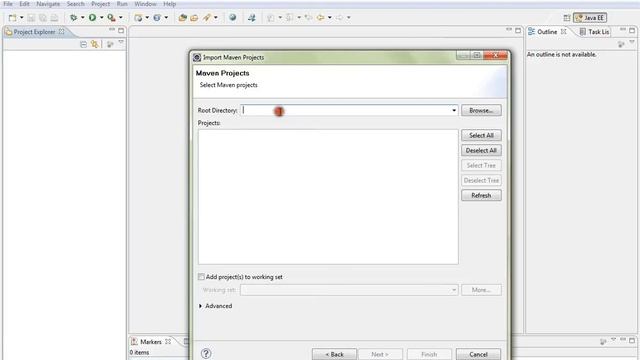This screenshot has width=640, height=360.
Task: Click the green Run icon
Action: pyautogui.click(x=93, y=18)
